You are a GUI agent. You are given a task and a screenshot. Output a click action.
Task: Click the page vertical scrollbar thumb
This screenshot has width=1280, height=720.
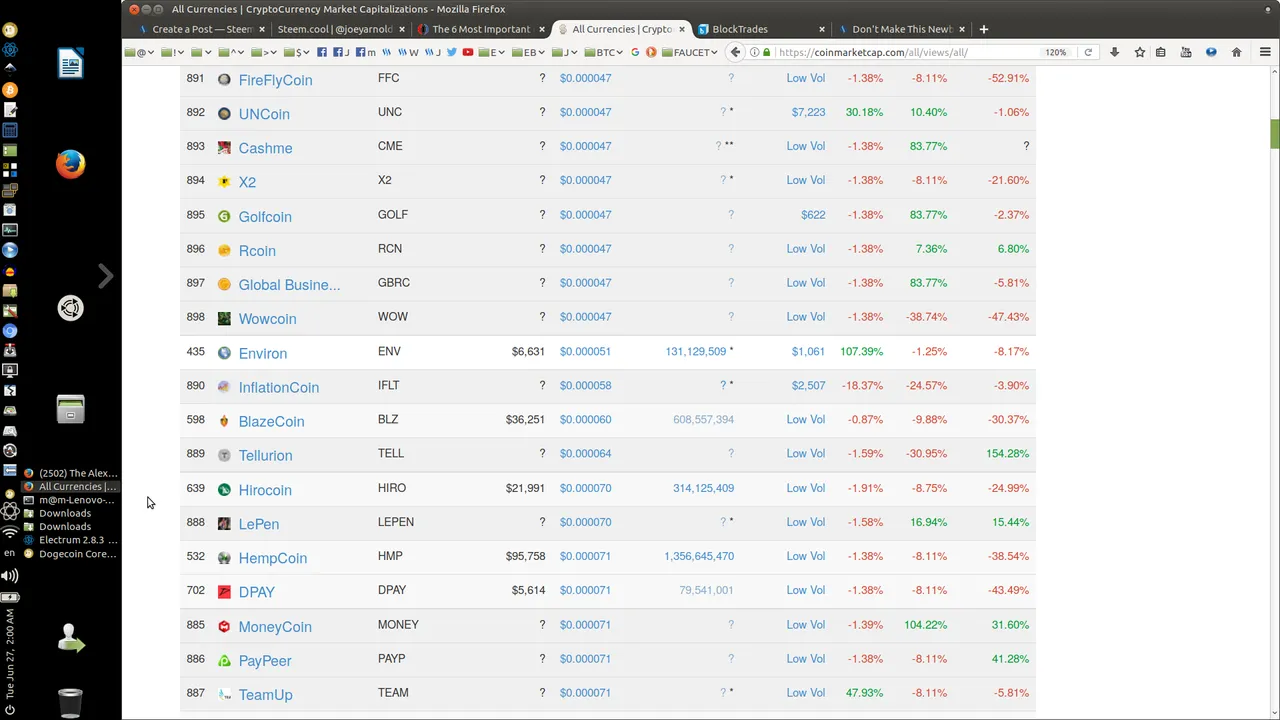point(1275,133)
